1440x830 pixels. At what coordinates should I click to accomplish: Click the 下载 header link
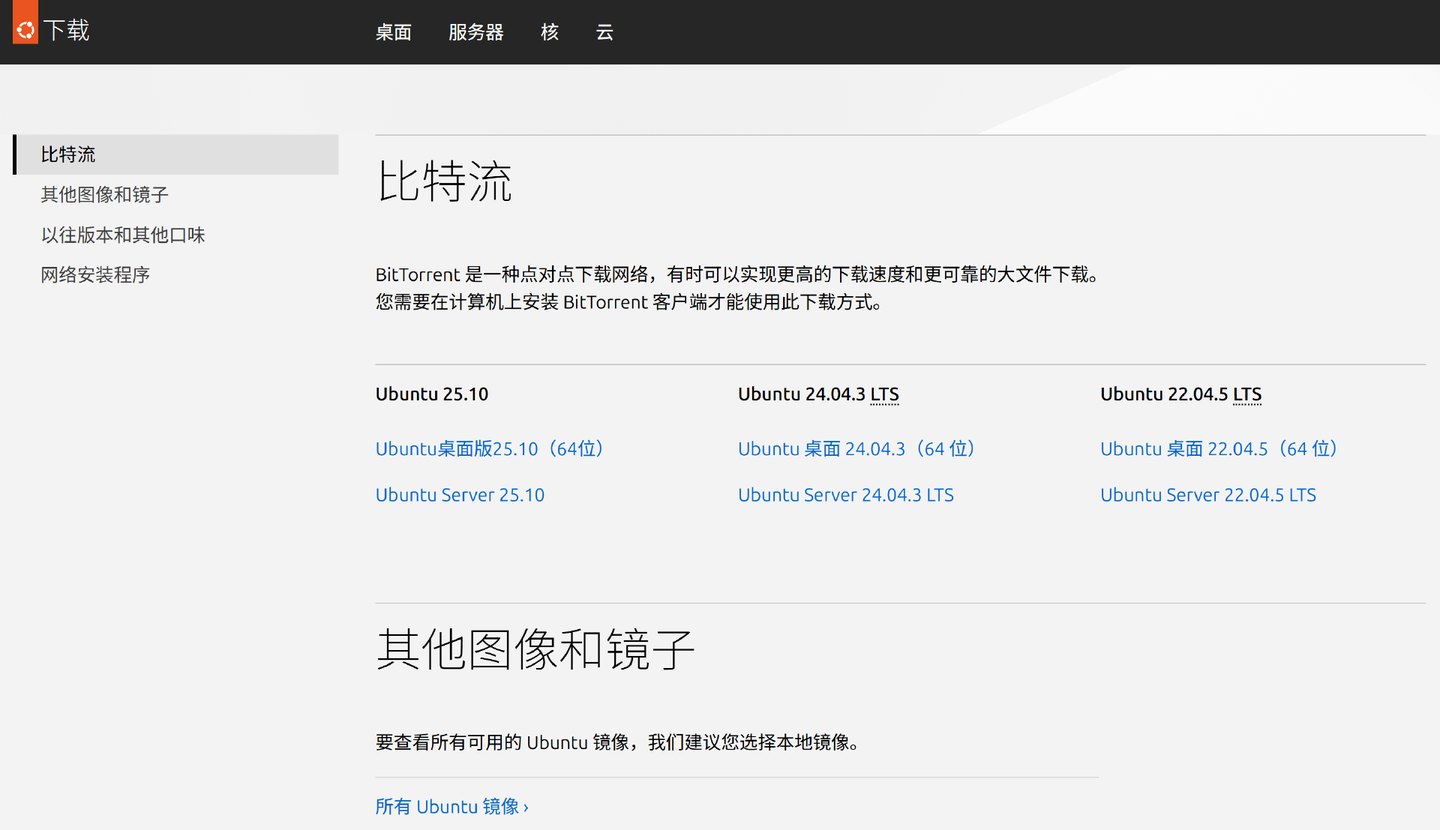71,30
